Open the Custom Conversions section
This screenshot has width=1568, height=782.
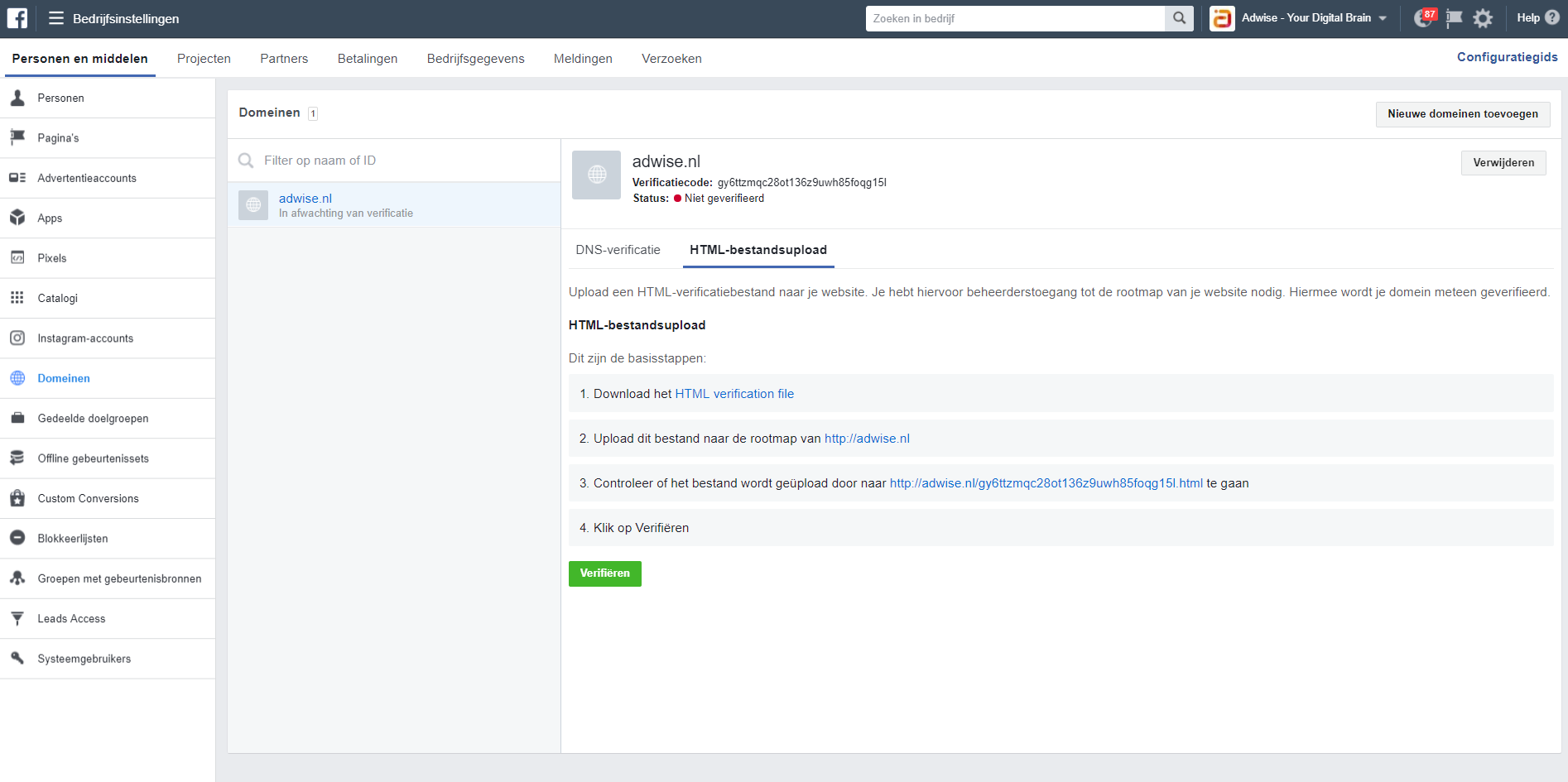click(x=87, y=498)
